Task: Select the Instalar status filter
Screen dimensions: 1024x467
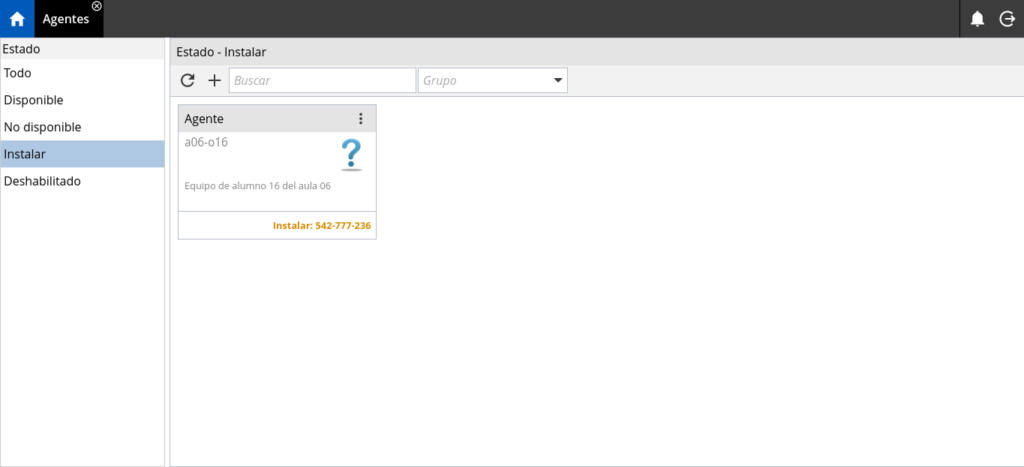Action: 82,154
